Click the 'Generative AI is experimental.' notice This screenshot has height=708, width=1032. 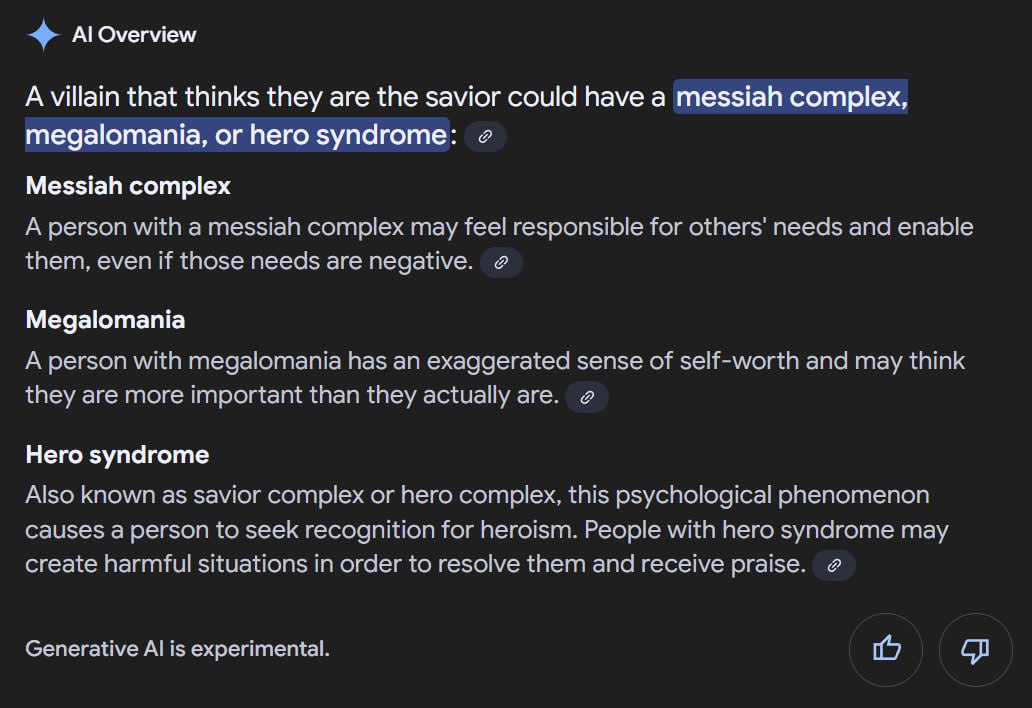(178, 649)
